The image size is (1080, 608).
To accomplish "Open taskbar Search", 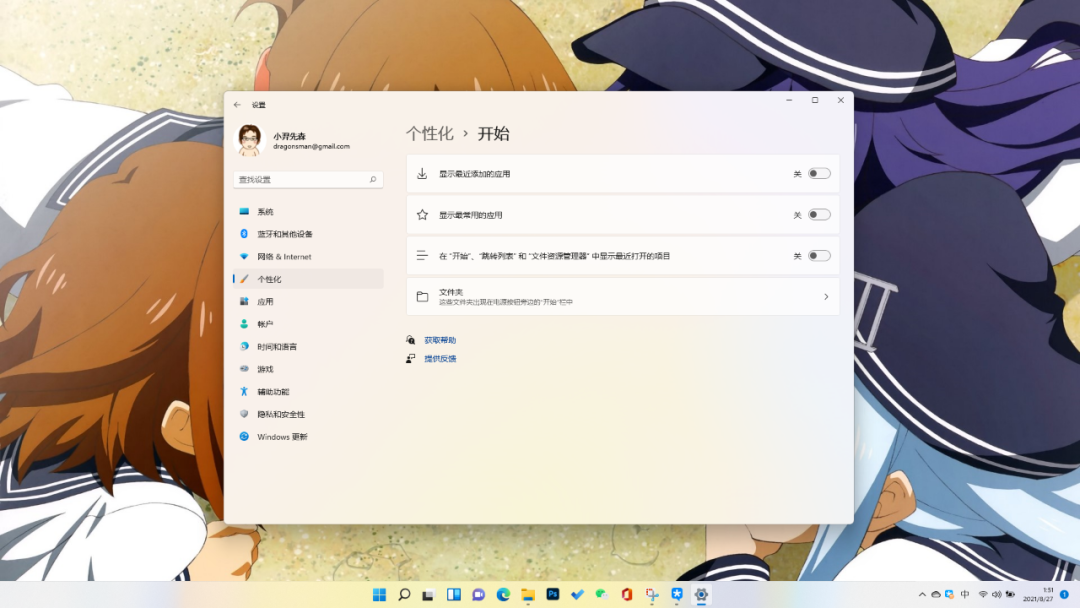I will tap(404, 594).
